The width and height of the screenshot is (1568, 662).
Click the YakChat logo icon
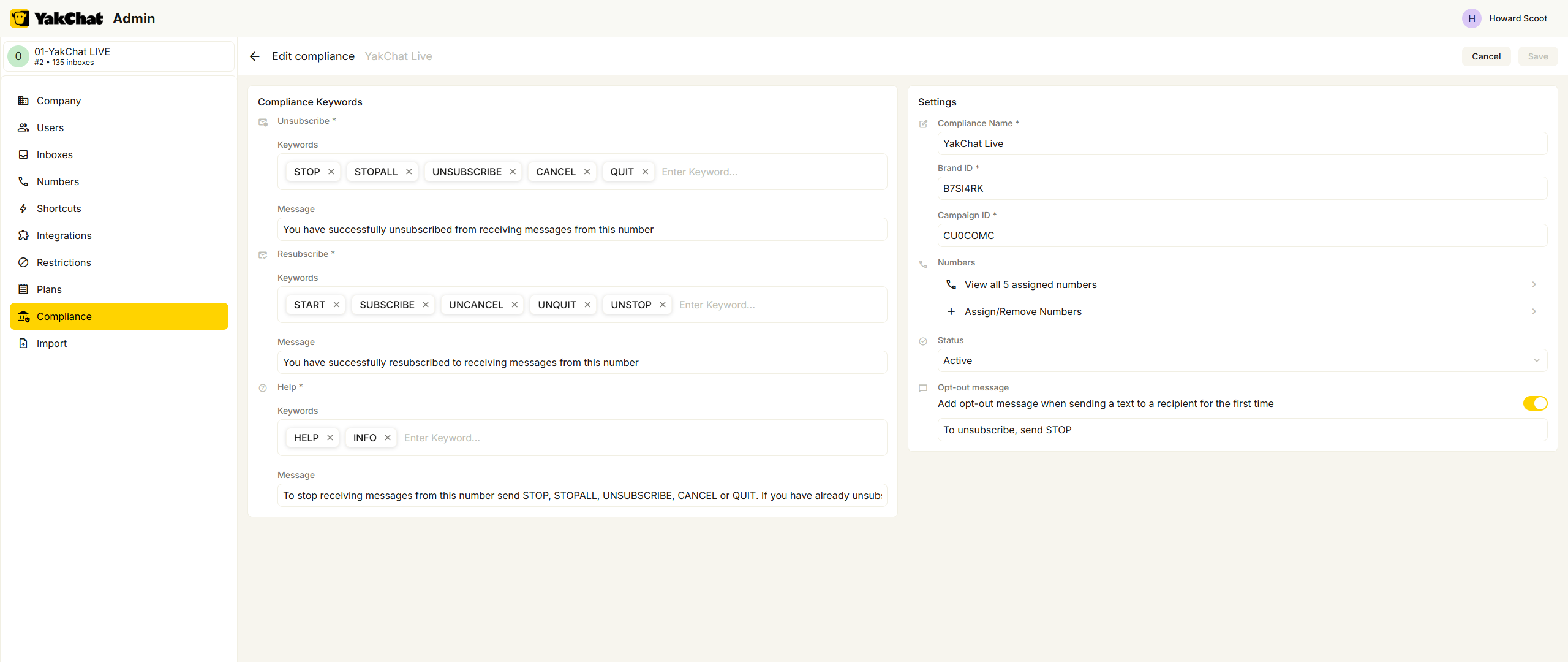tap(20, 18)
